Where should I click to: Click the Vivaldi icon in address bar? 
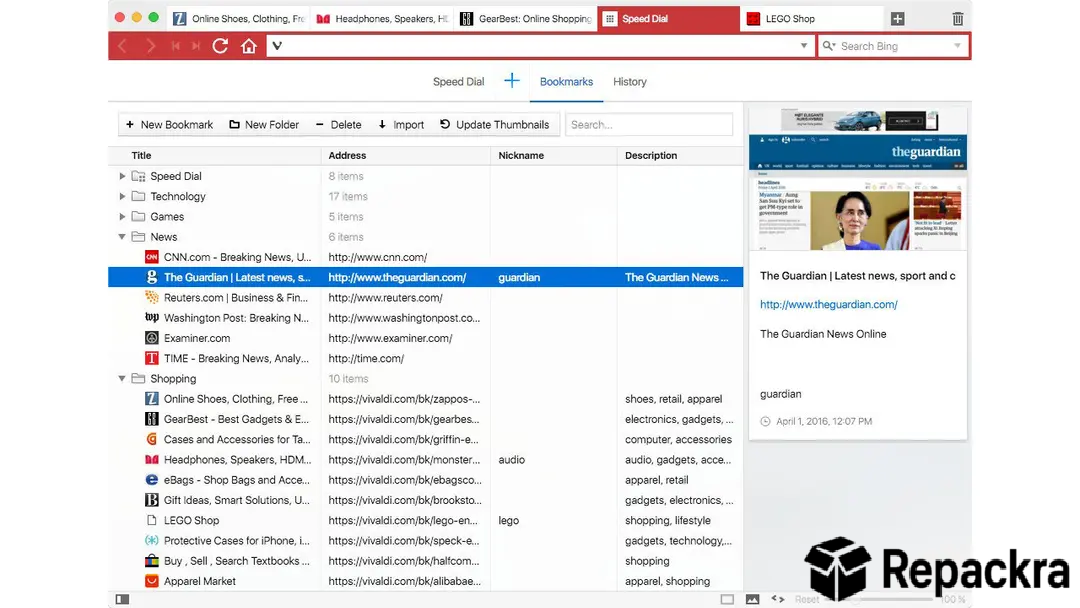(x=277, y=46)
